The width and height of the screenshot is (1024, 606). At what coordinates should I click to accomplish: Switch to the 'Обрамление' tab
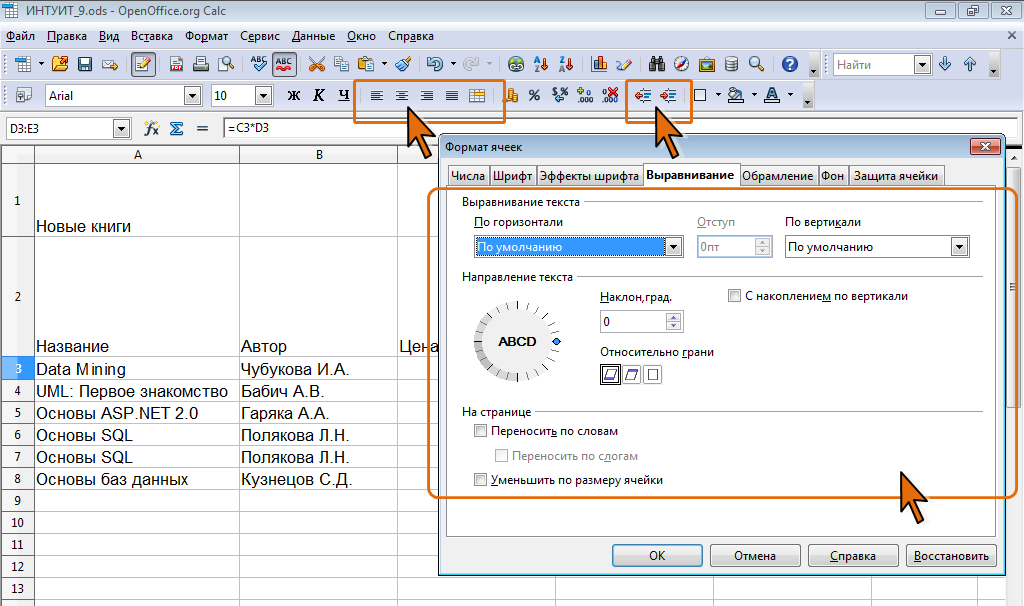click(x=777, y=175)
